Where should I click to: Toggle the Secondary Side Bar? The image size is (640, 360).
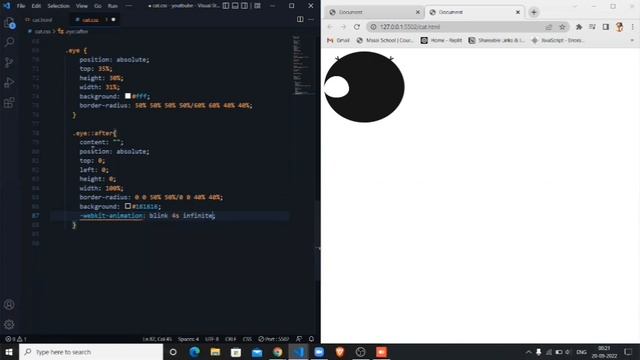coord(244,6)
